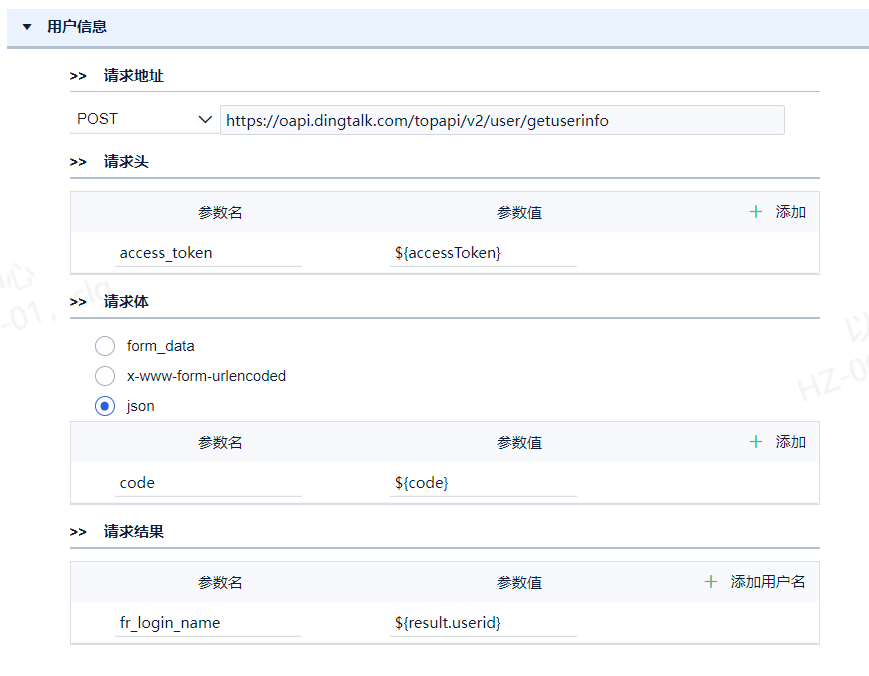
Task: Collapse the 用户信息 section triangle
Action: [x=27, y=27]
